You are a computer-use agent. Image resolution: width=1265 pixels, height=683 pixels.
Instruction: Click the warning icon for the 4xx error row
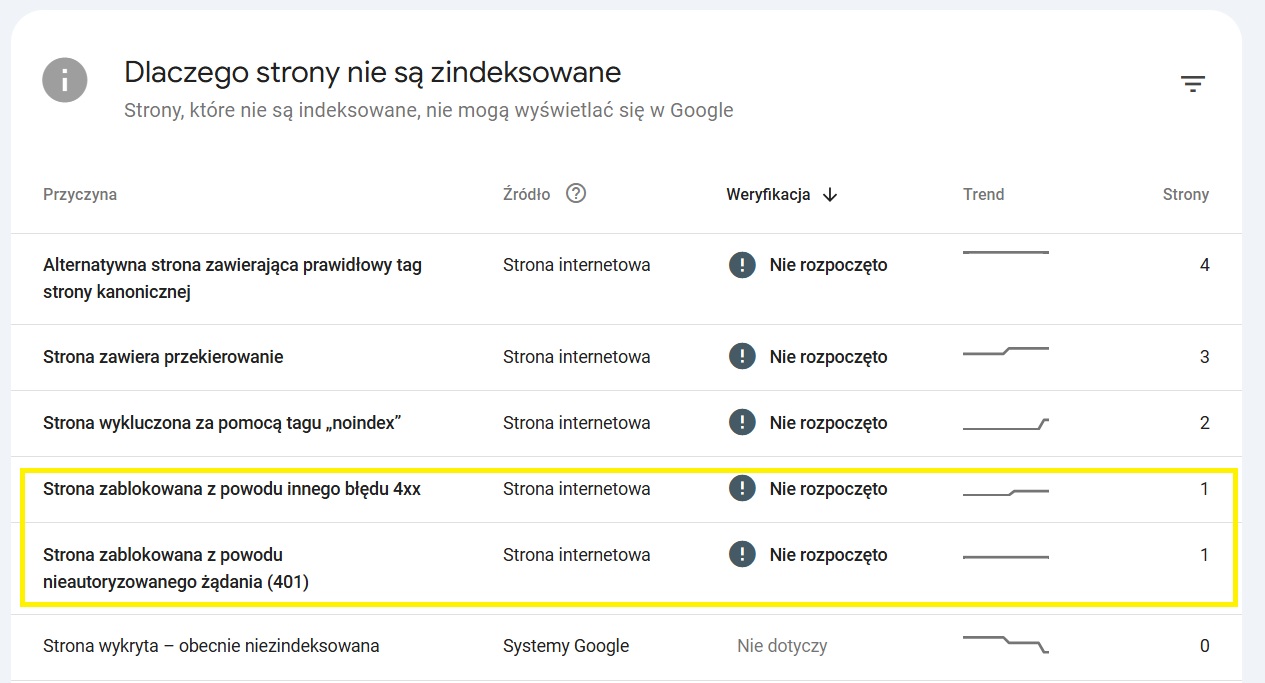742,488
